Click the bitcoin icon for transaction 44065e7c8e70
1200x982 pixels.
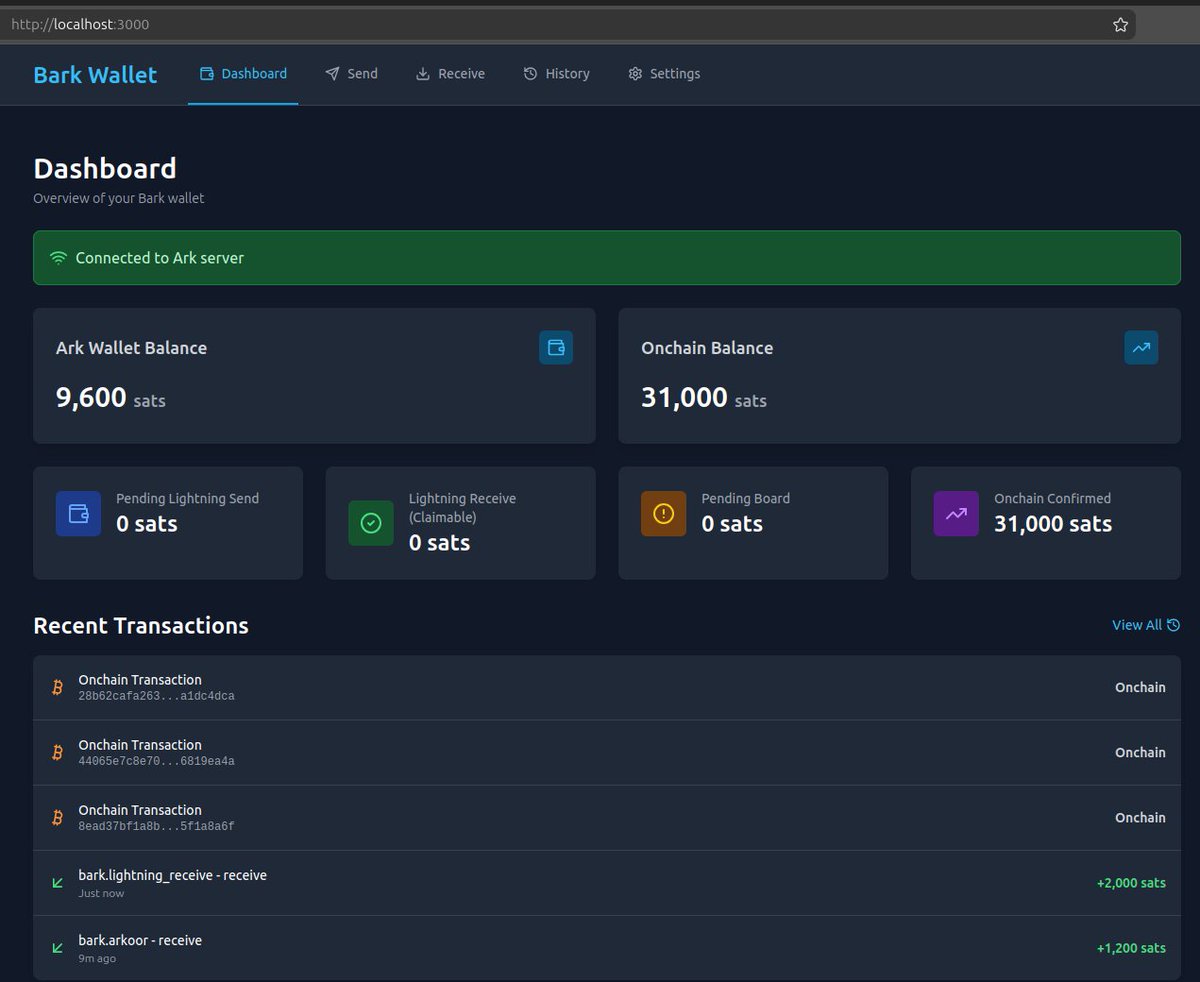57,753
